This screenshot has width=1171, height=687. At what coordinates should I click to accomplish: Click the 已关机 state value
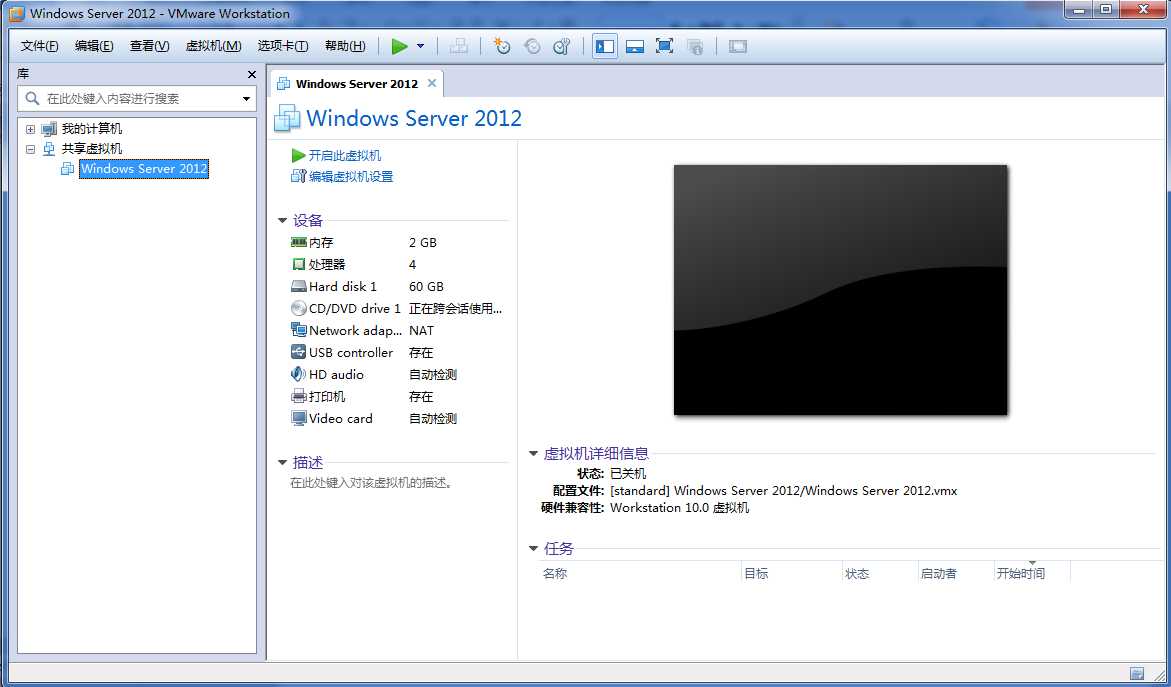coord(628,474)
